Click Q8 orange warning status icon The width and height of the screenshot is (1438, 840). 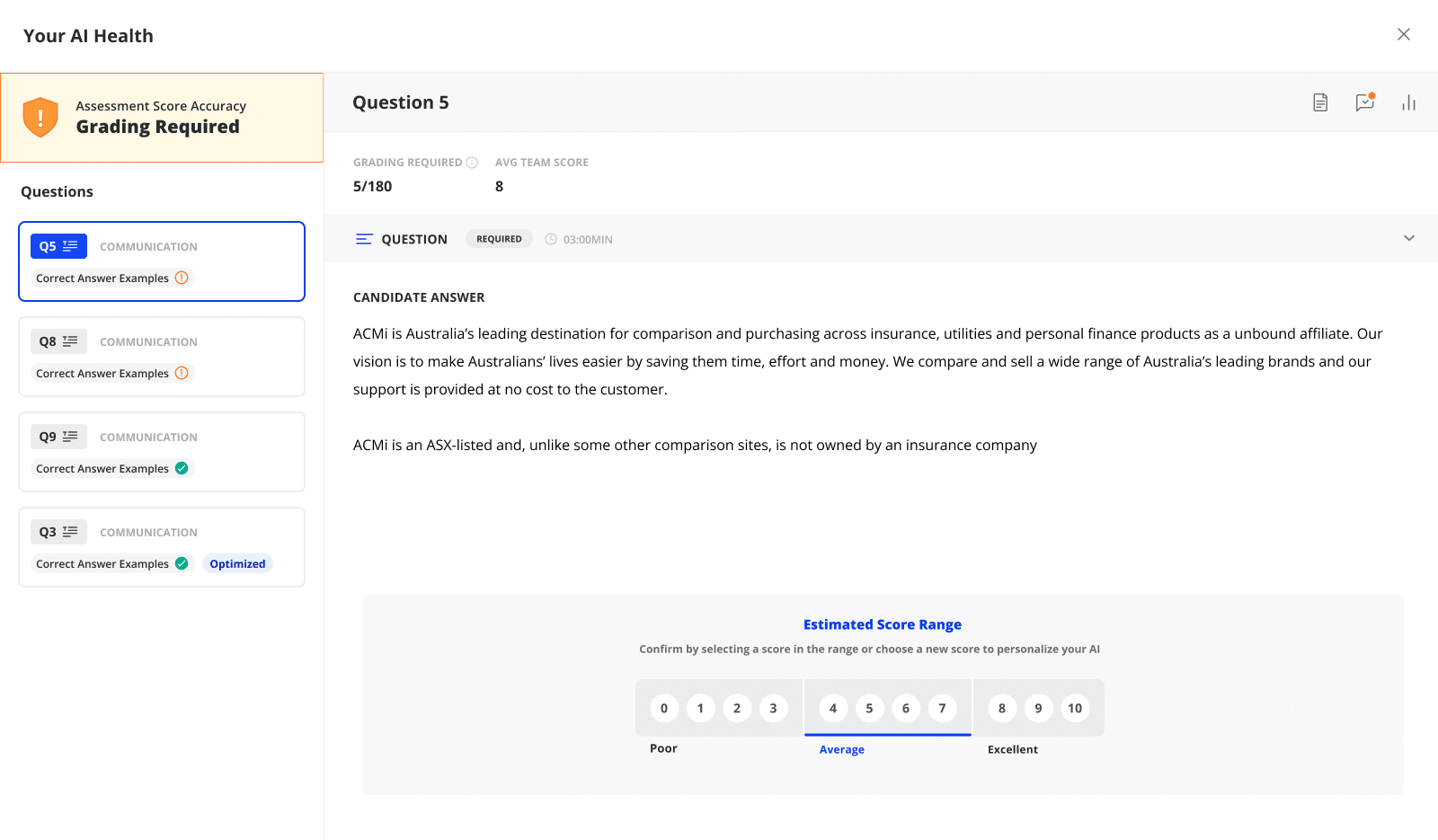click(182, 373)
